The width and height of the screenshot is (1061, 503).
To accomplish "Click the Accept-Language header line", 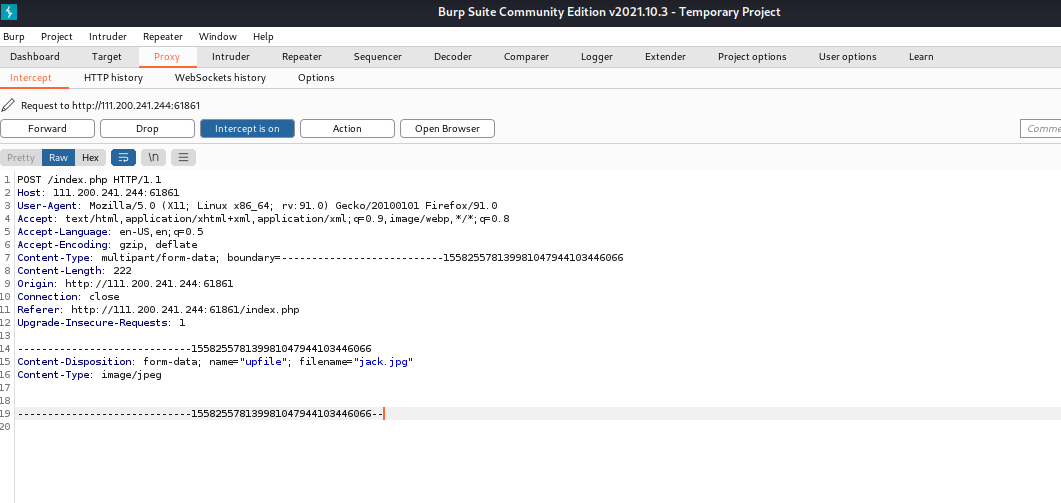I will click(110, 232).
